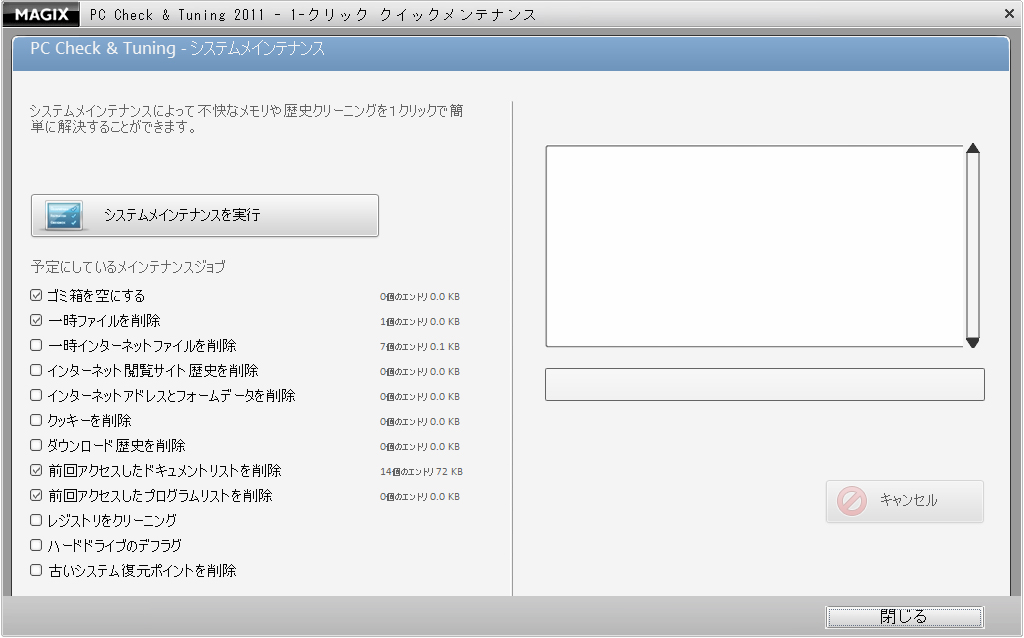
Task: Click the 1個のエントリ 0.0 KB entry text
Action: coord(420,322)
